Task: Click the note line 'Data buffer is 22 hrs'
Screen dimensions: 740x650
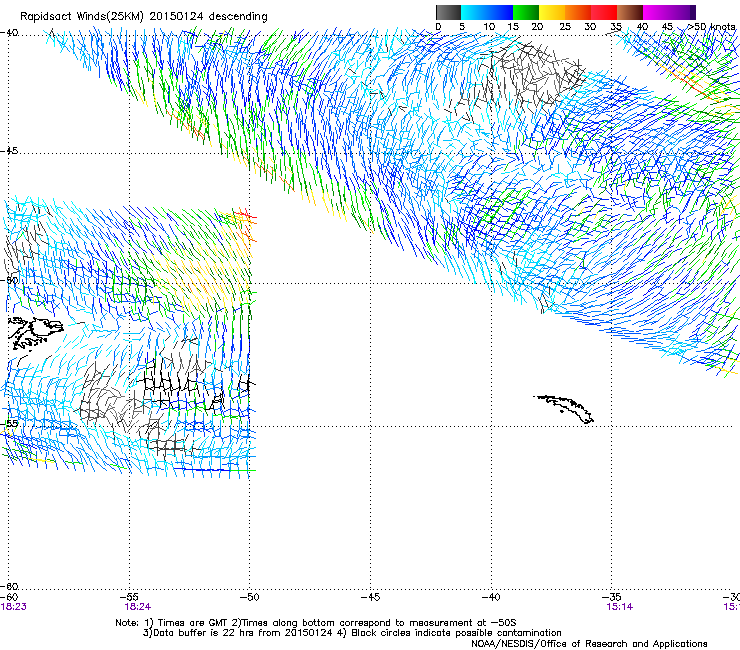Action: (352, 633)
